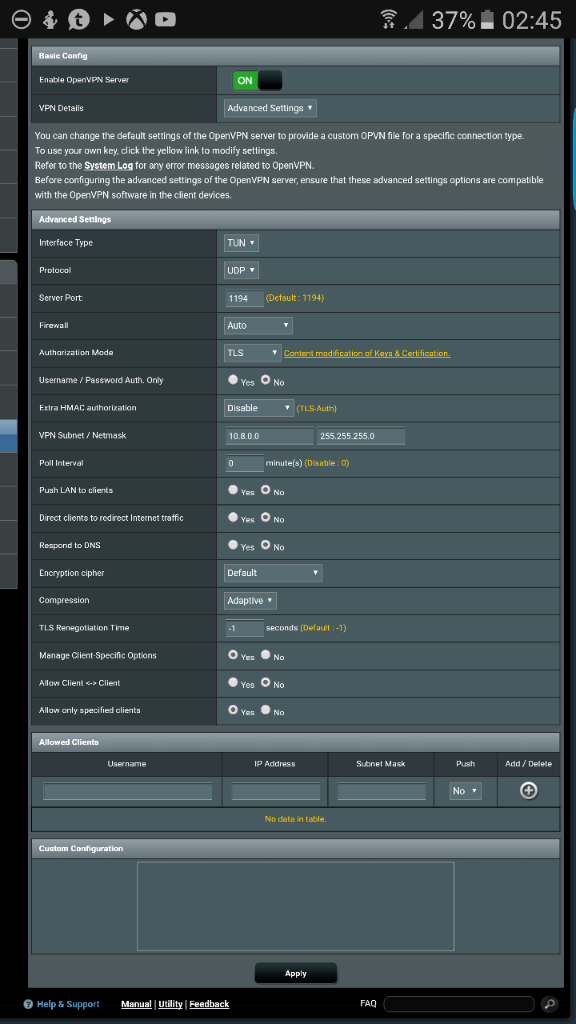Open the Protocol UDP dropdown
Screen dimensions: 576x1024
tap(241, 270)
